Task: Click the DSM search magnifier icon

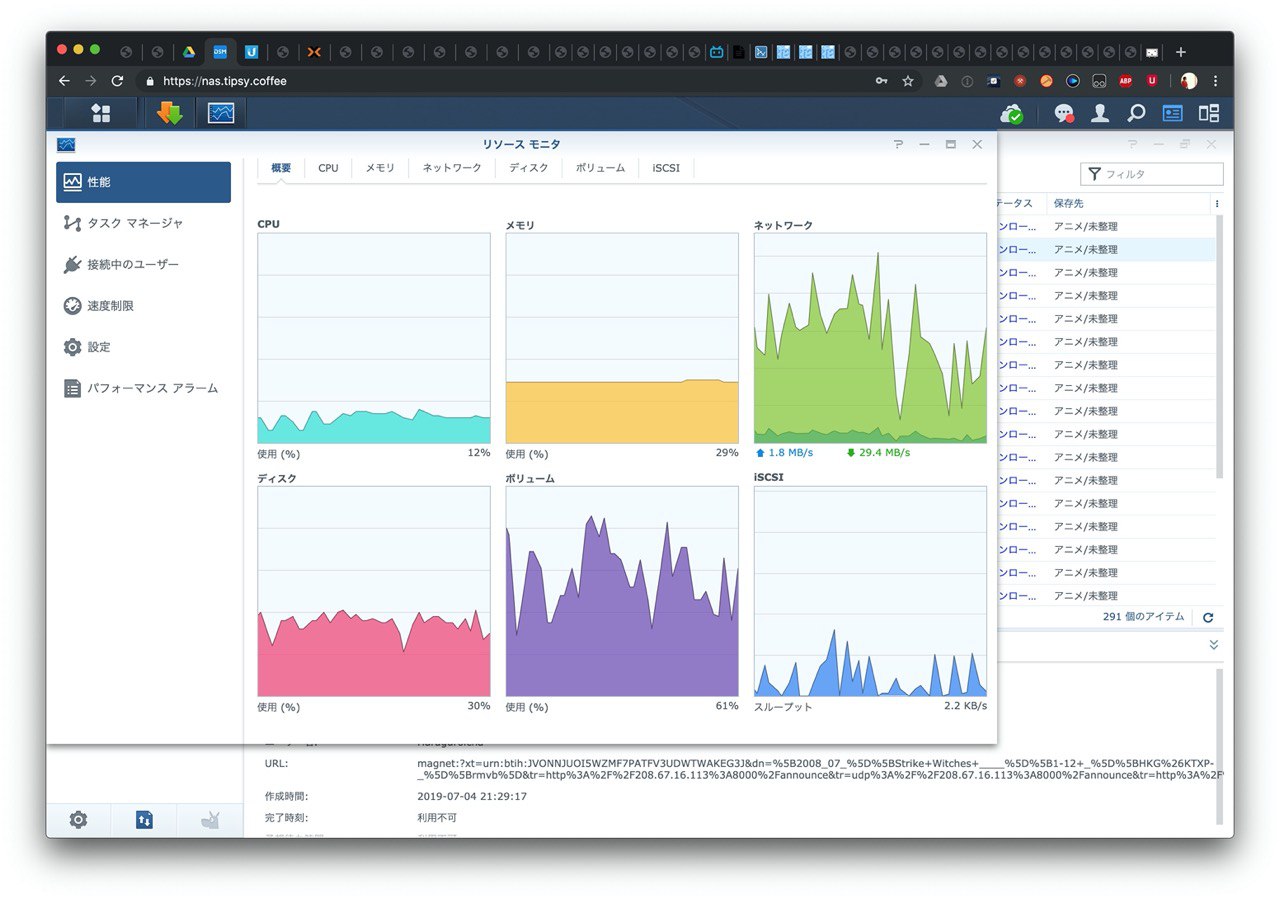Action: point(1136,113)
